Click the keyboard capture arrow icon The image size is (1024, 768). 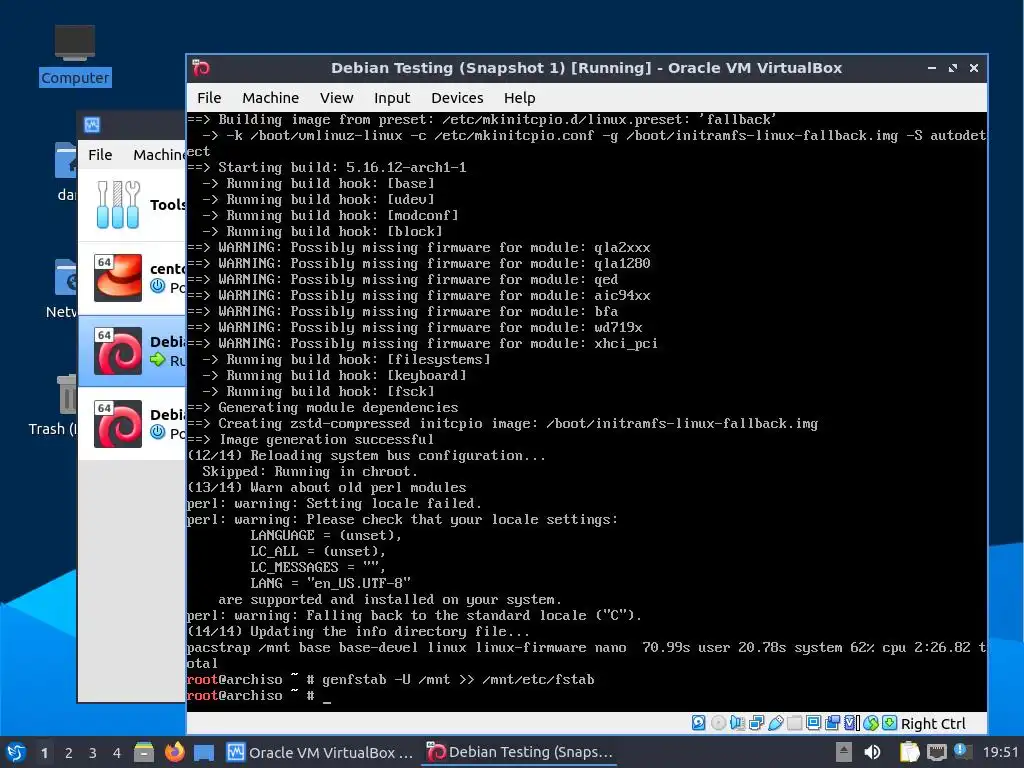point(889,723)
